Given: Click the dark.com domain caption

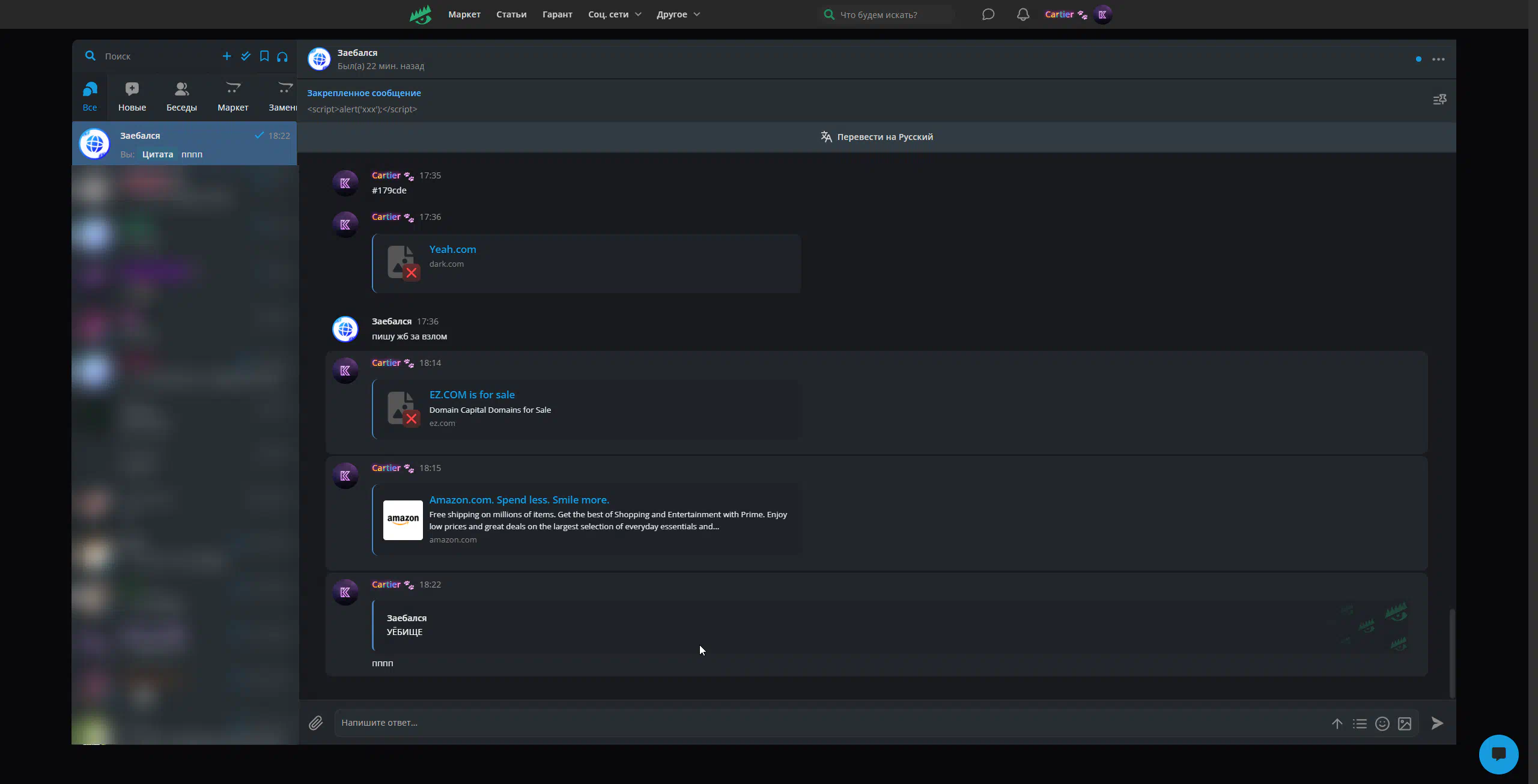Looking at the screenshot, I should (x=446, y=264).
